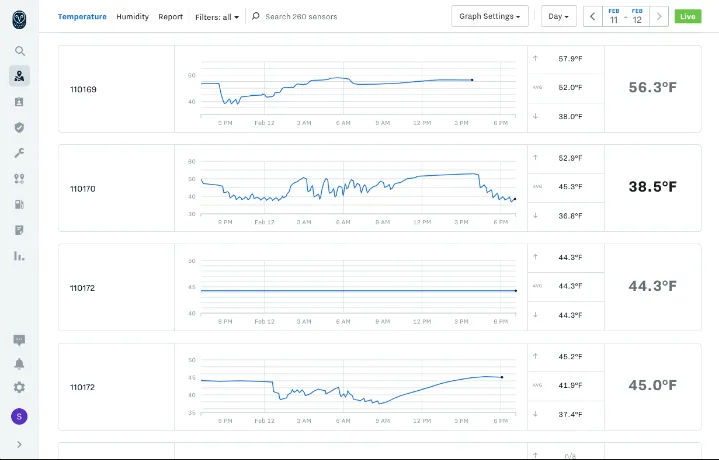Open the Day range dropdown
This screenshot has height=460, width=719.
(x=559, y=16)
